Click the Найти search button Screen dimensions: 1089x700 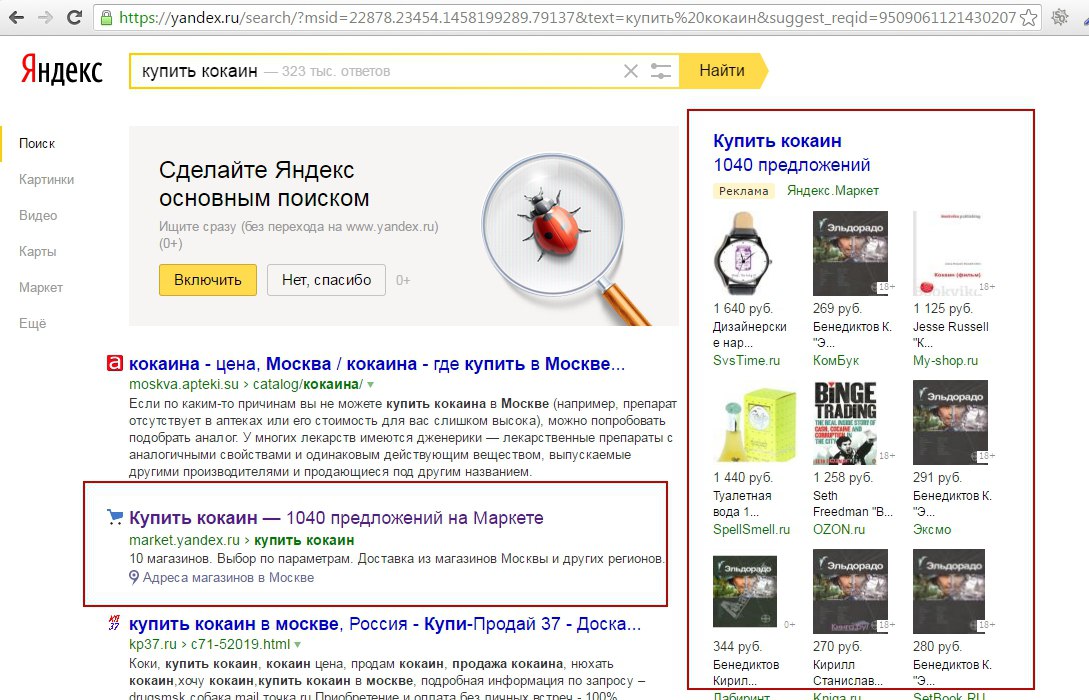[722, 71]
